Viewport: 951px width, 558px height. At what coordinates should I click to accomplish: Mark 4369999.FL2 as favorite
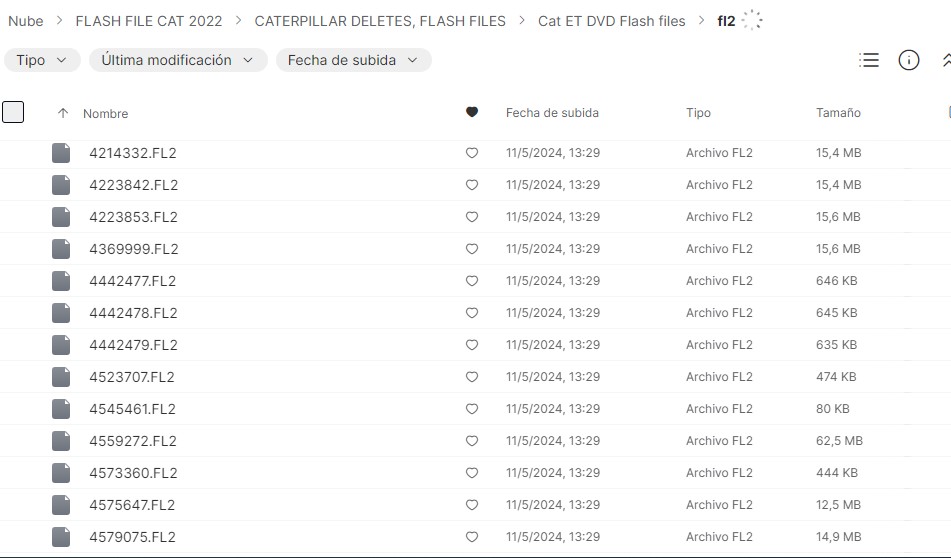(x=472, y=249)
